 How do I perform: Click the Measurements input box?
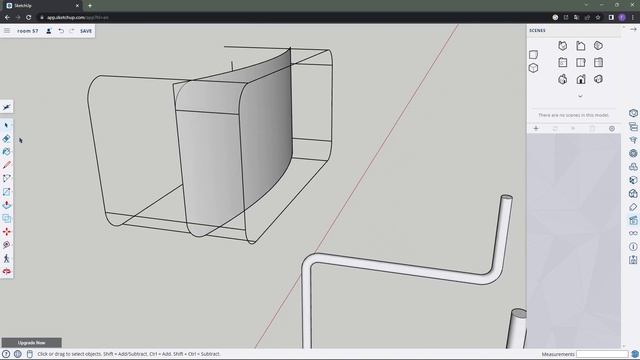click(602, 354)
